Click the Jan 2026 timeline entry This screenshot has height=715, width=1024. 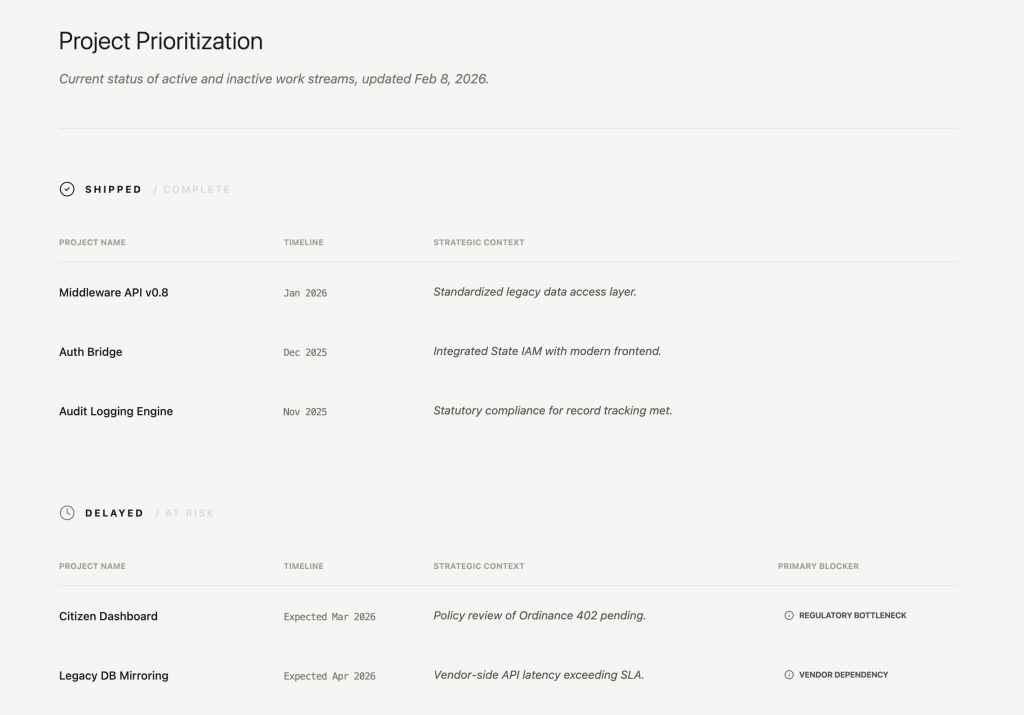(305, 293)
